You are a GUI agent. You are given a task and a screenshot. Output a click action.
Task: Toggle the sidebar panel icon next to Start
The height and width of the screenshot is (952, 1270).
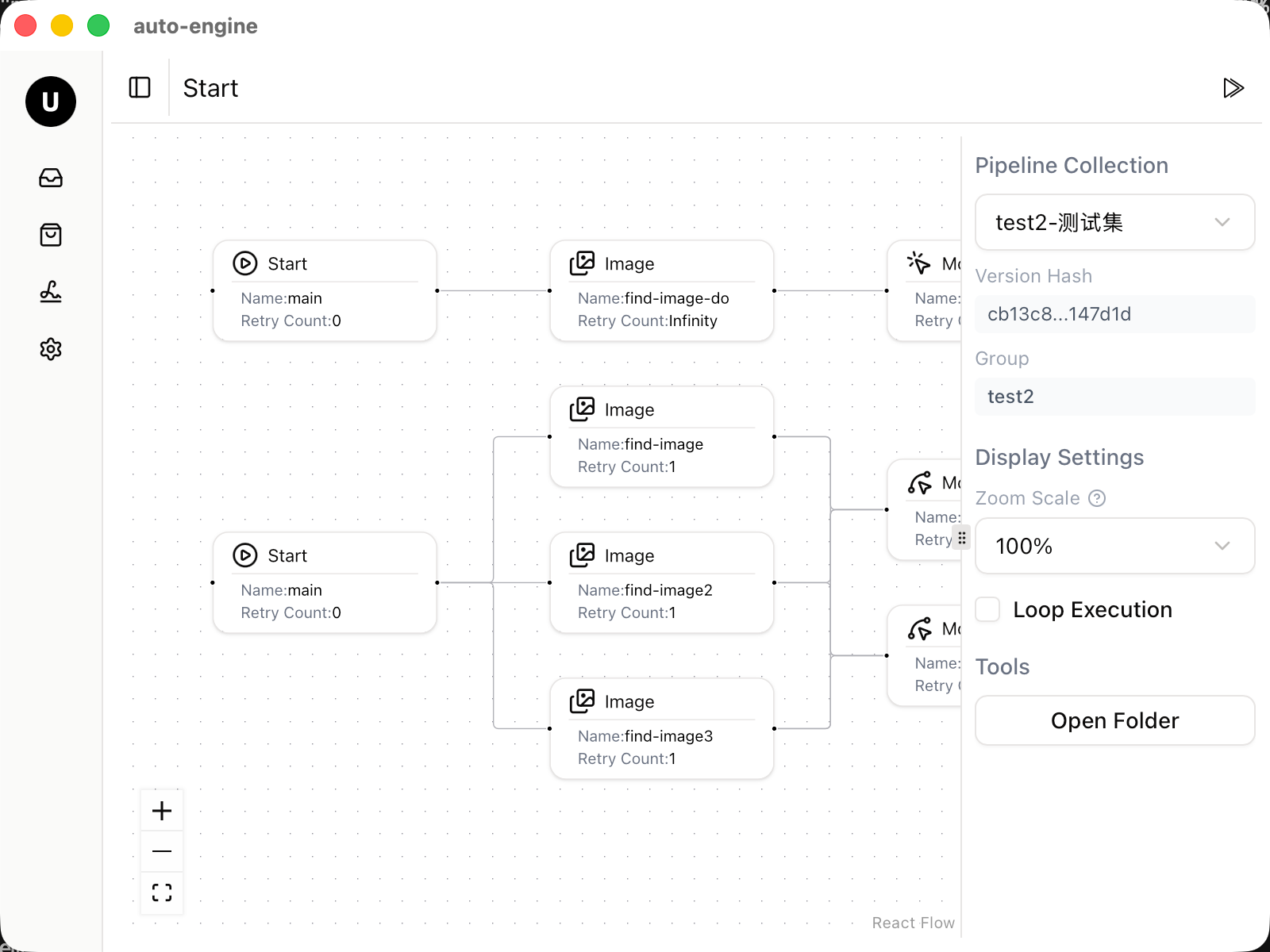coord(139,88)
